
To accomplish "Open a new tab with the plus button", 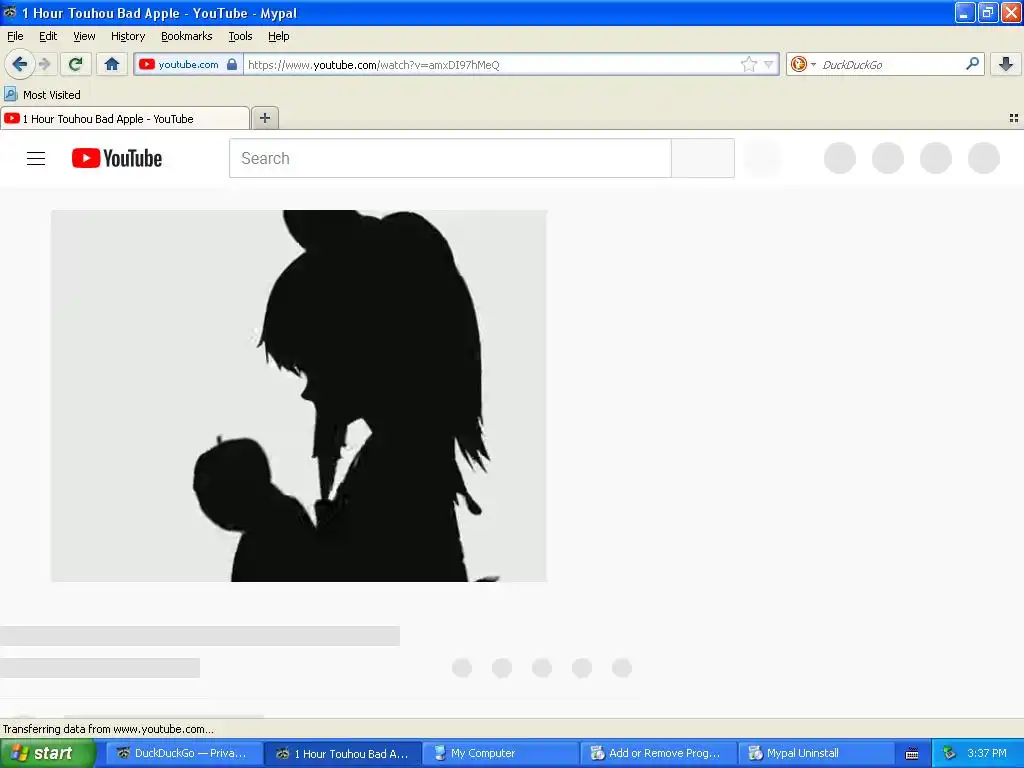I will 264,118.
